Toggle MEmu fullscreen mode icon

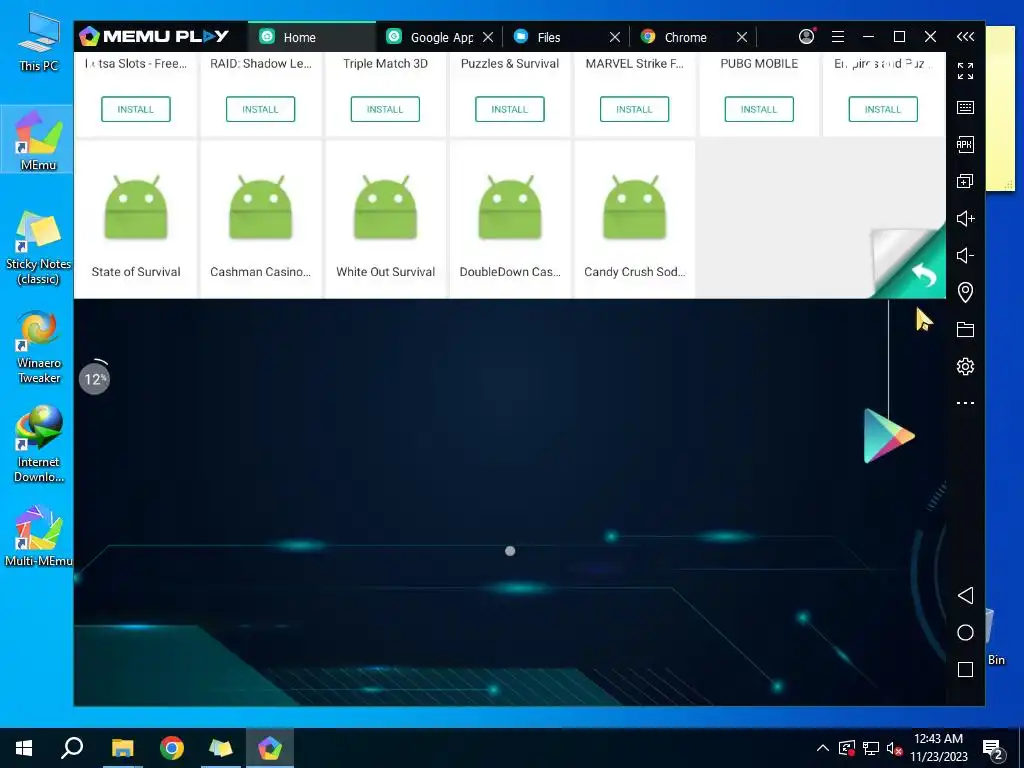tap(965, 71)
